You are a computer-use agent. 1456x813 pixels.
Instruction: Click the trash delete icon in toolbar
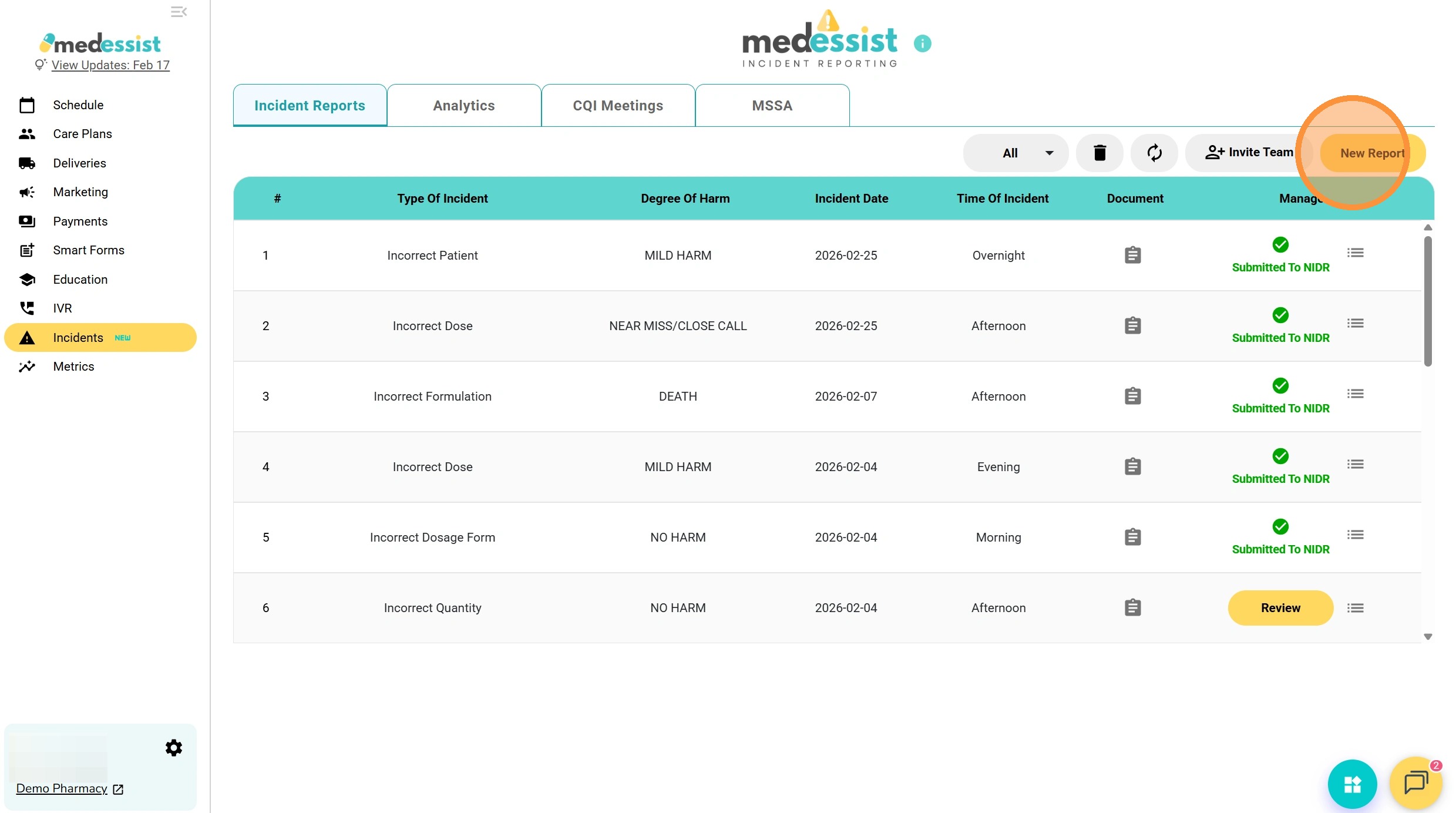coord(1099,153)
